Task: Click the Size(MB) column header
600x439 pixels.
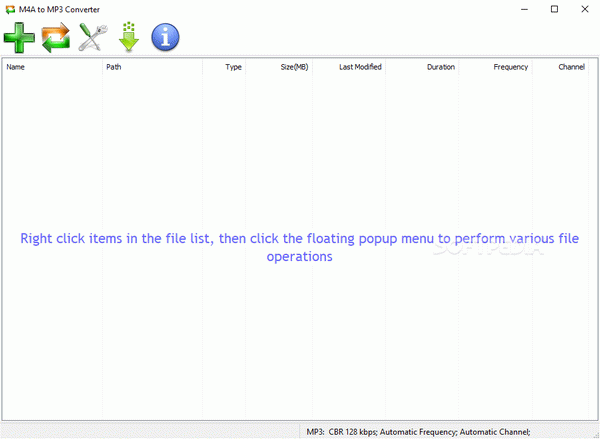Action: coord(279,67)
